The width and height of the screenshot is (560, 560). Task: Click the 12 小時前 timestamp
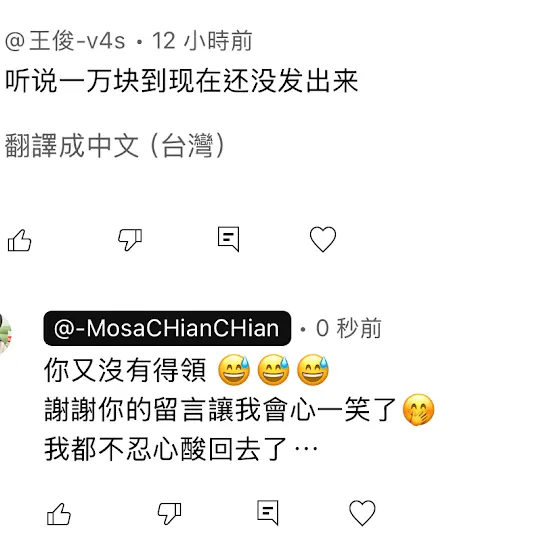click(202, 40)
